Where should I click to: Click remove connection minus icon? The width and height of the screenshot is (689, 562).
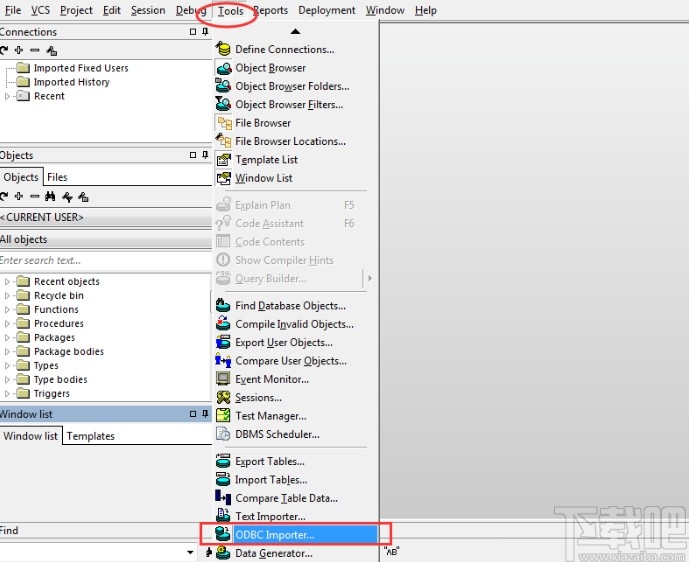click(x=35, y=50)
